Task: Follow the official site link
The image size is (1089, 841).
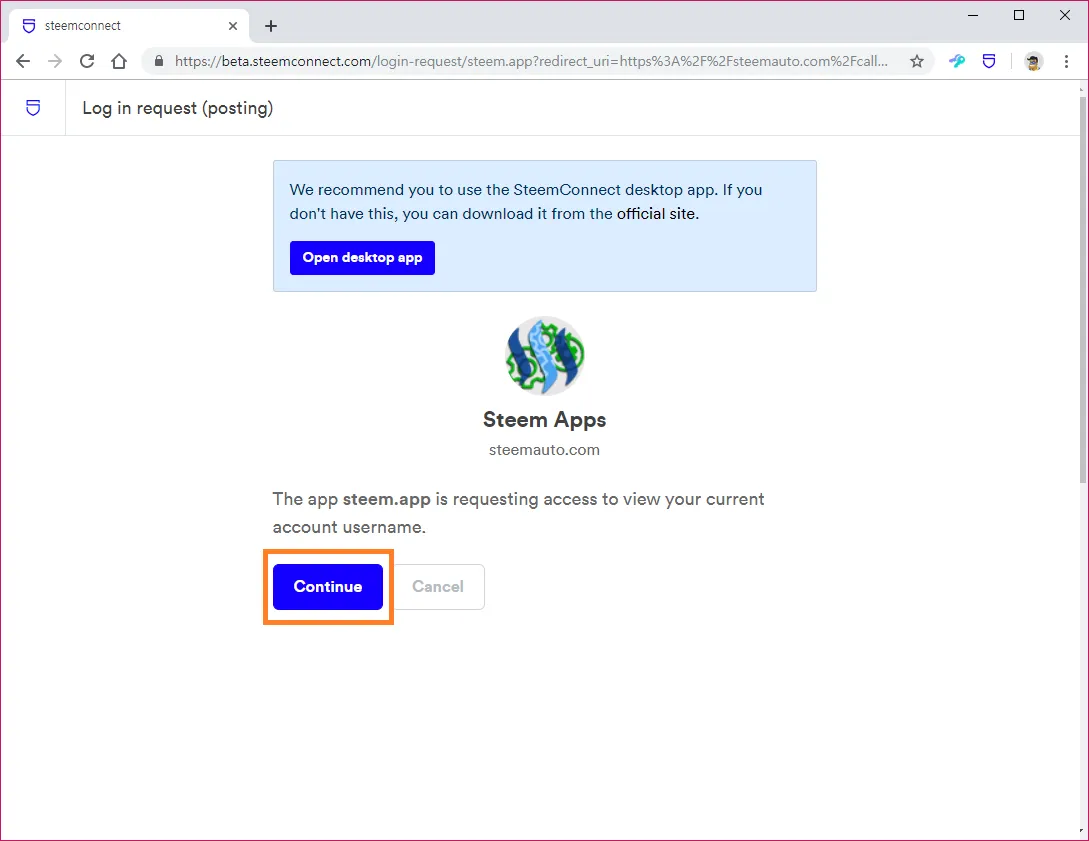Action: (x=656, y=214)
